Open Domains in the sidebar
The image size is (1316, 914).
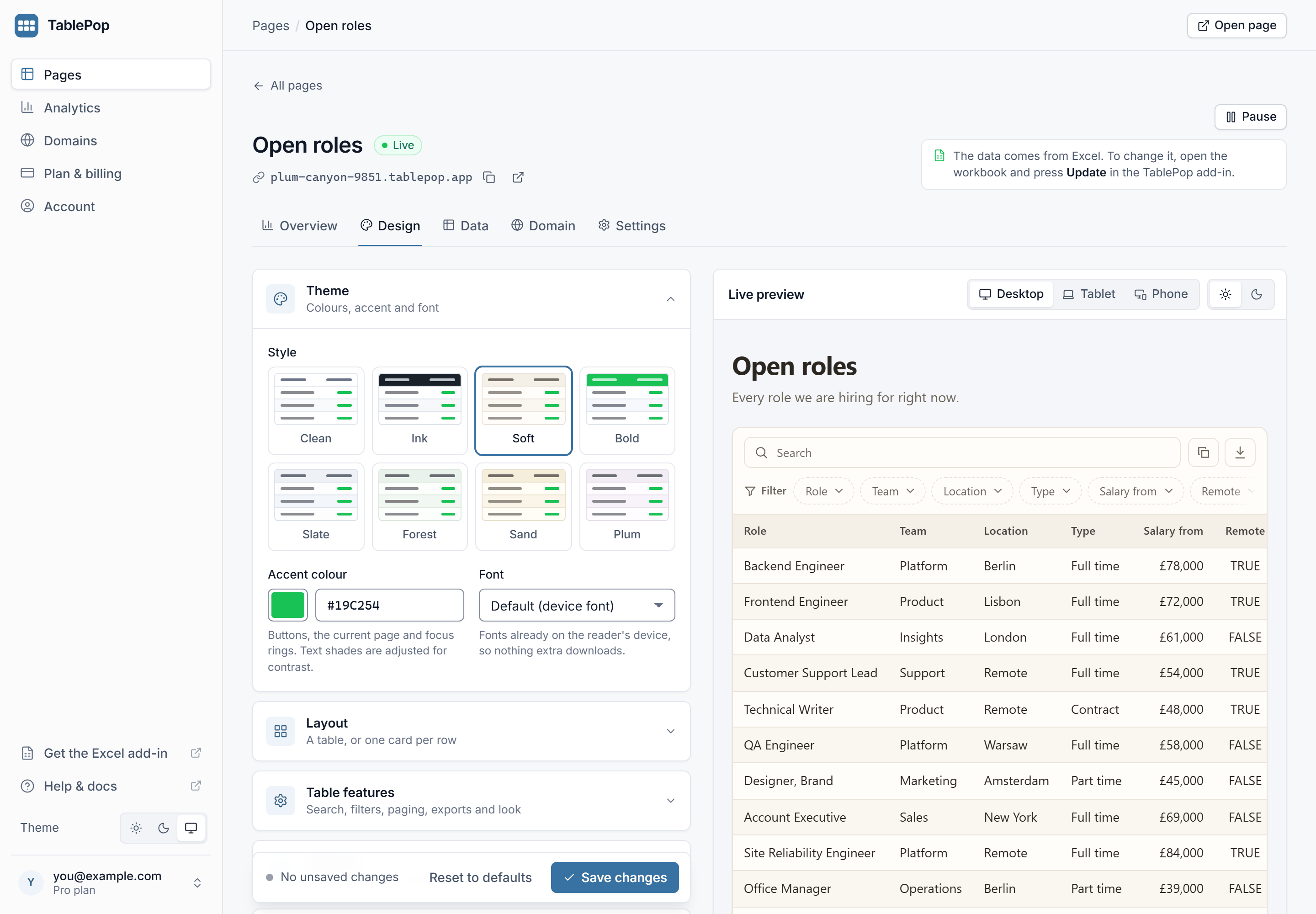click(111, 140)
